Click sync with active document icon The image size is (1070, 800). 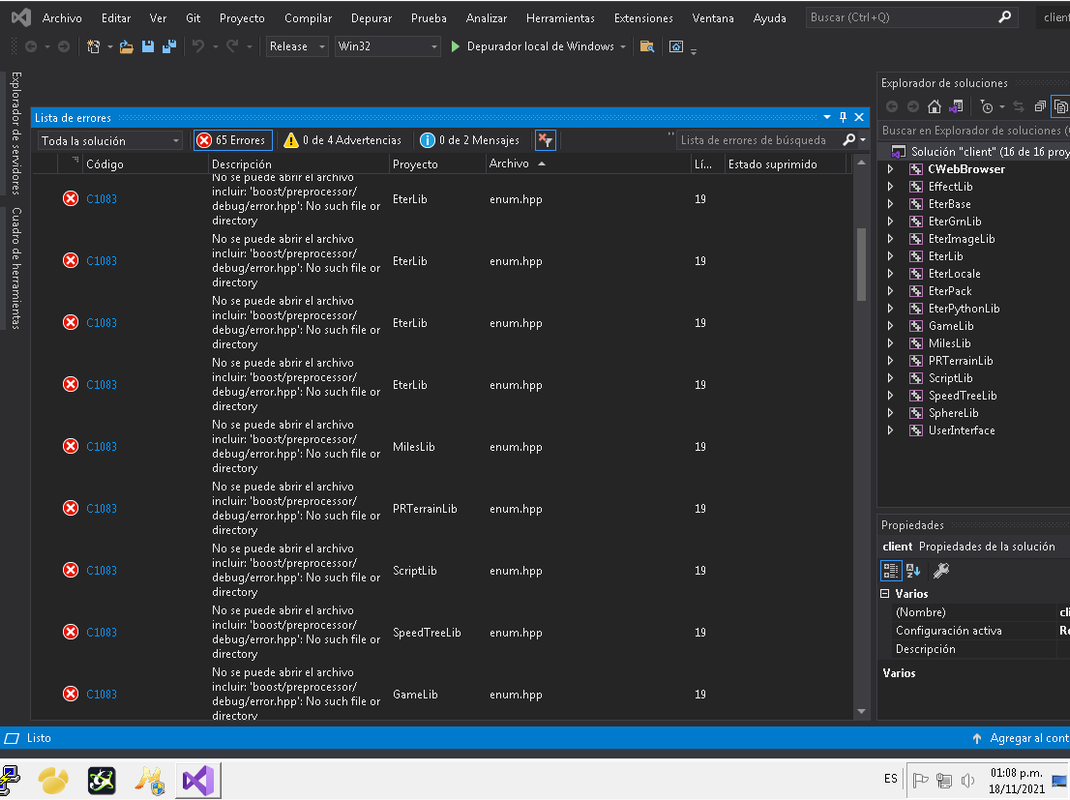(1019, 106)
